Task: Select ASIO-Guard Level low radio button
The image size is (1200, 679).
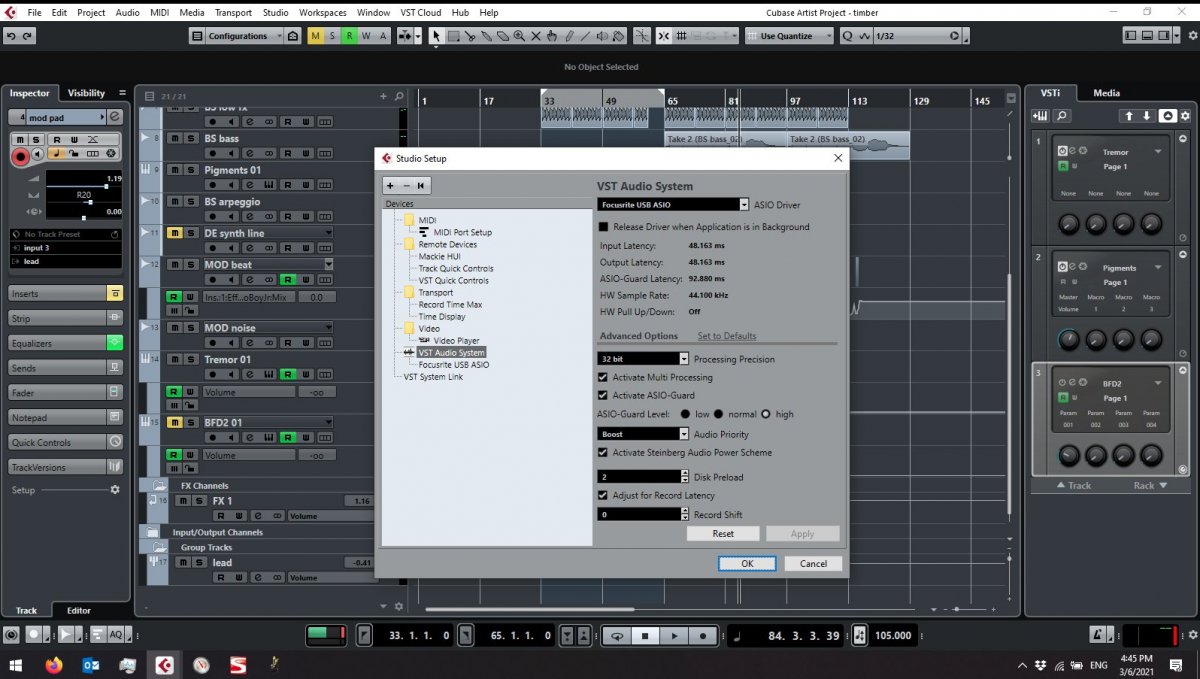Action: coord(685,414)
